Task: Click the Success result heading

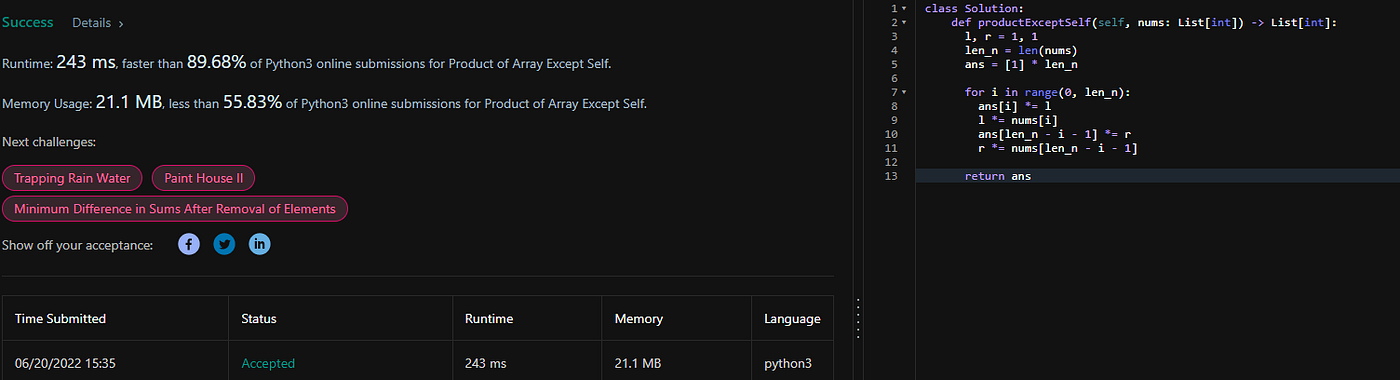Action: coord(28,22)
